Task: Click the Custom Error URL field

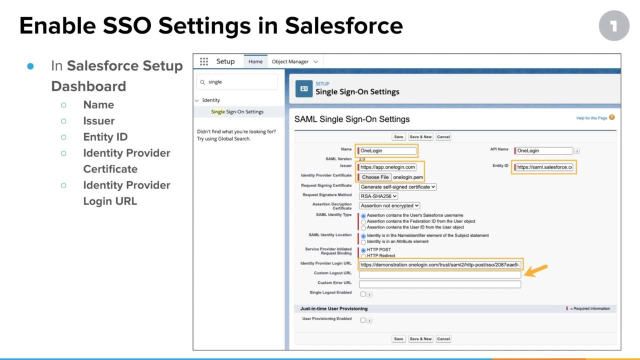Action: (x=440, y=284)
